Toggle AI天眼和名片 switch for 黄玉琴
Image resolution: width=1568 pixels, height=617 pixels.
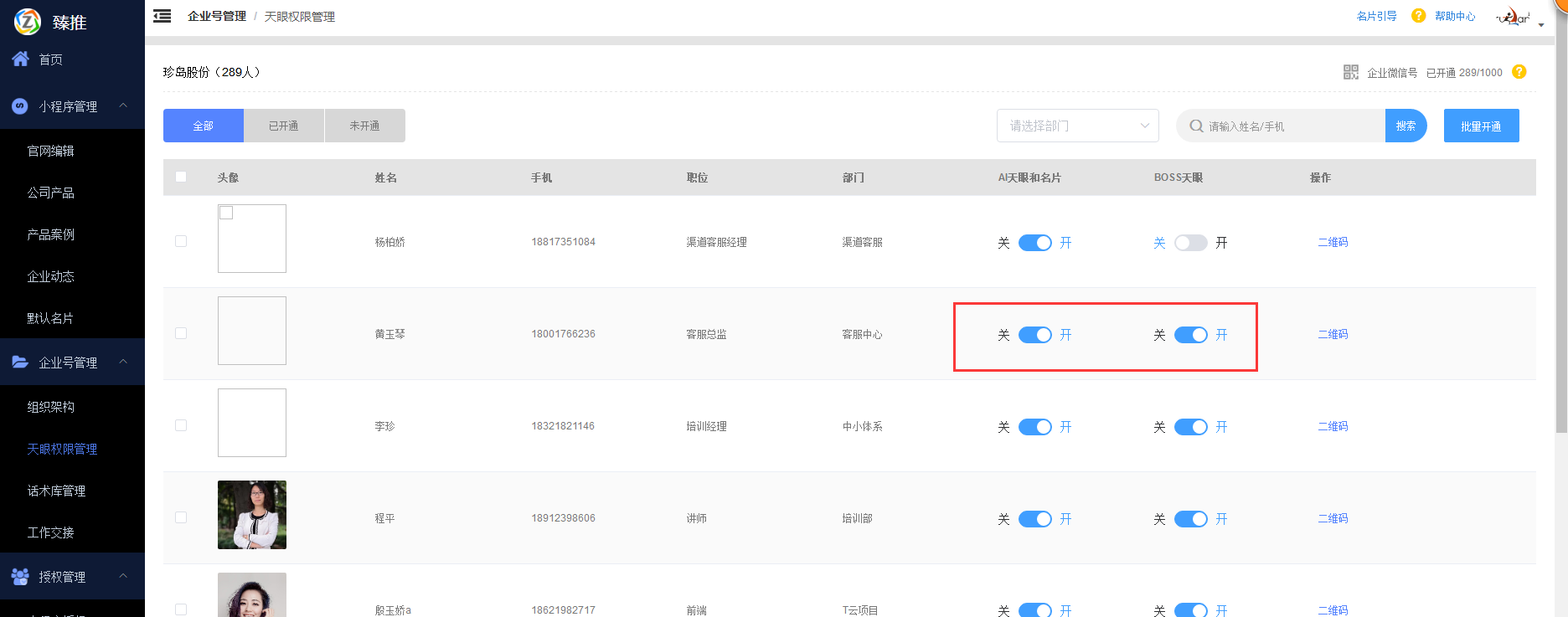click(1034, 335)
